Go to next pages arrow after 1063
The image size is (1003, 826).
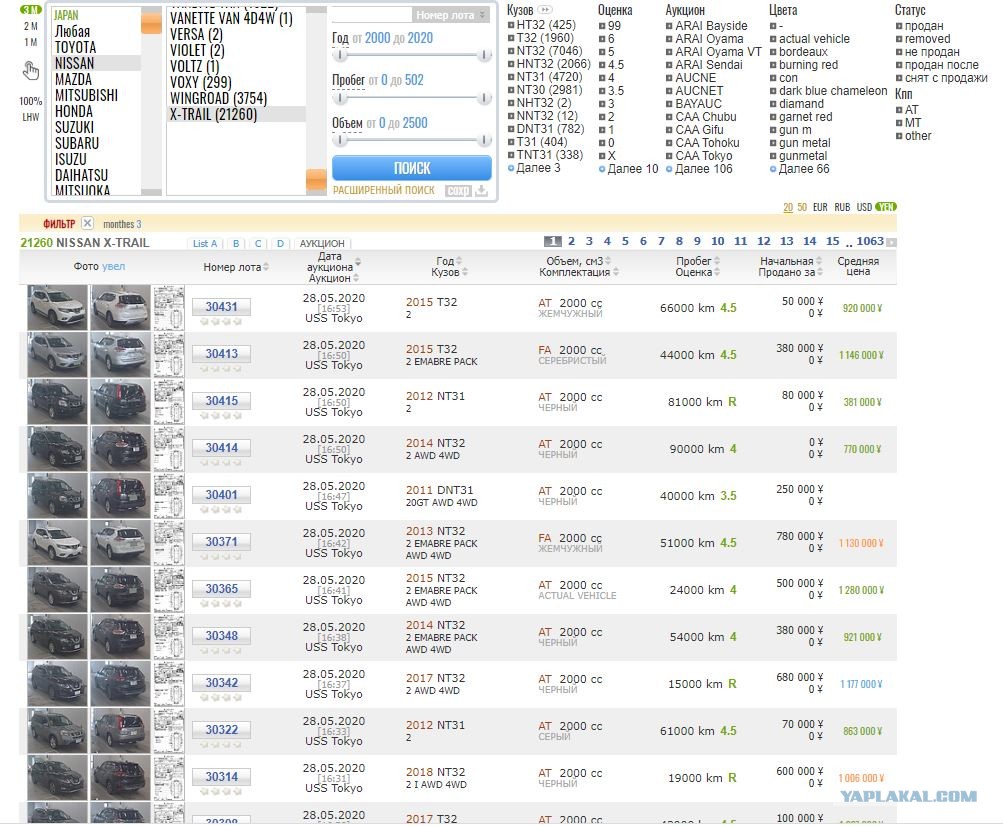(892, 242)
